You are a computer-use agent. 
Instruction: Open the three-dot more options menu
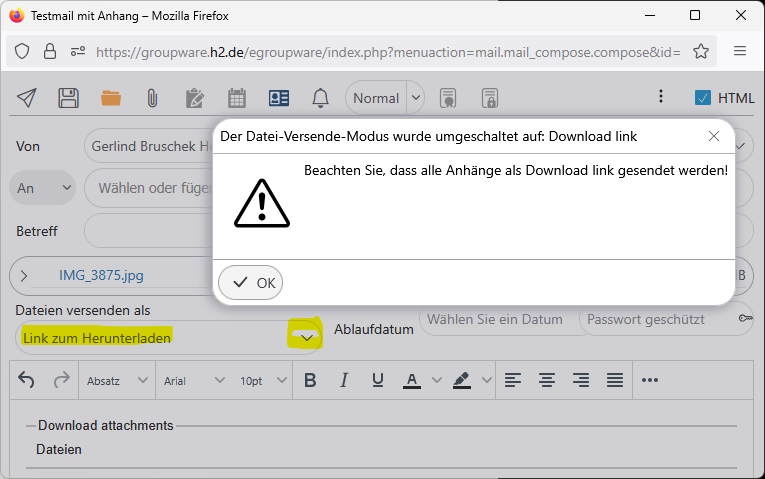coord(660,97)
